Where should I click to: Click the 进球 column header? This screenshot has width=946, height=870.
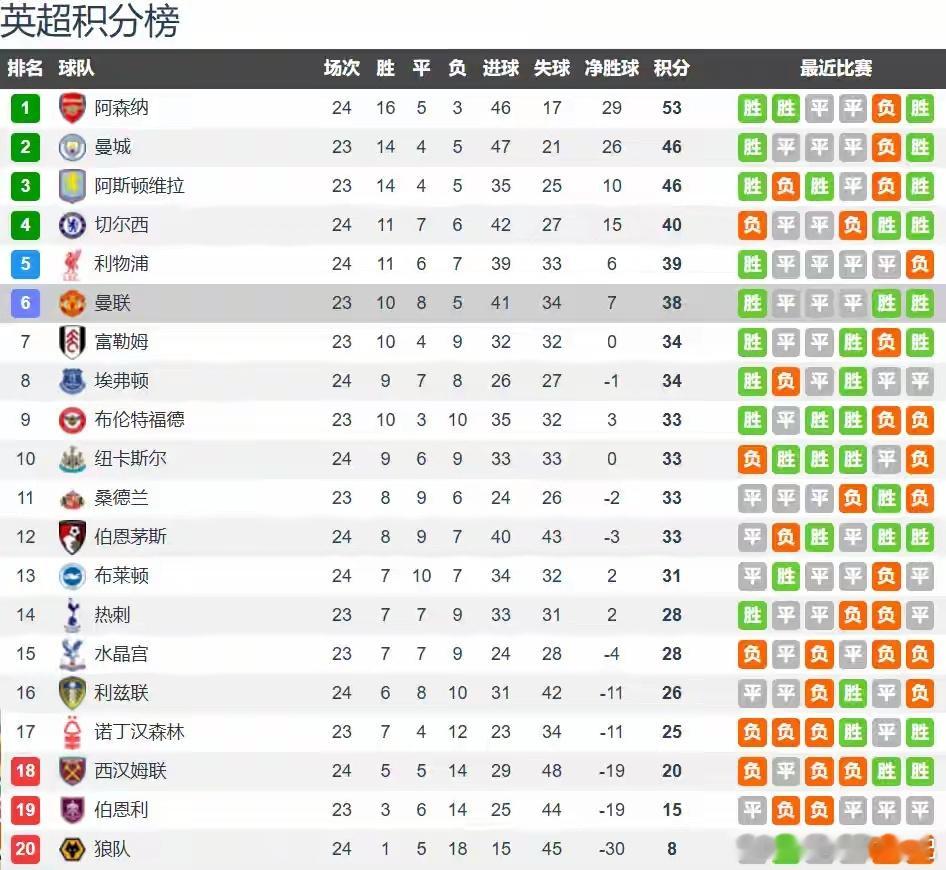tap(501, 68)
